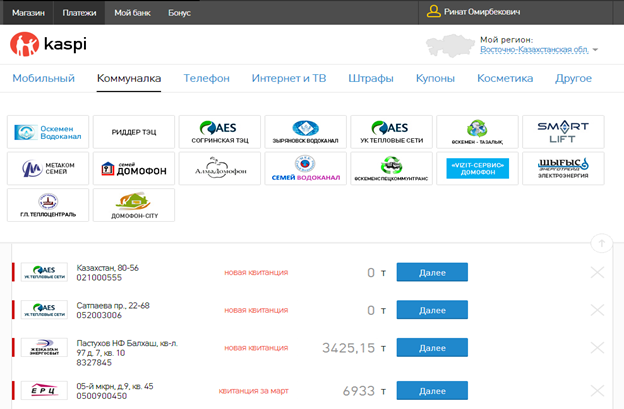The image size is (624, 409).
Task: Click user name Ринат Омирбекович
Action: click(482, 12)
